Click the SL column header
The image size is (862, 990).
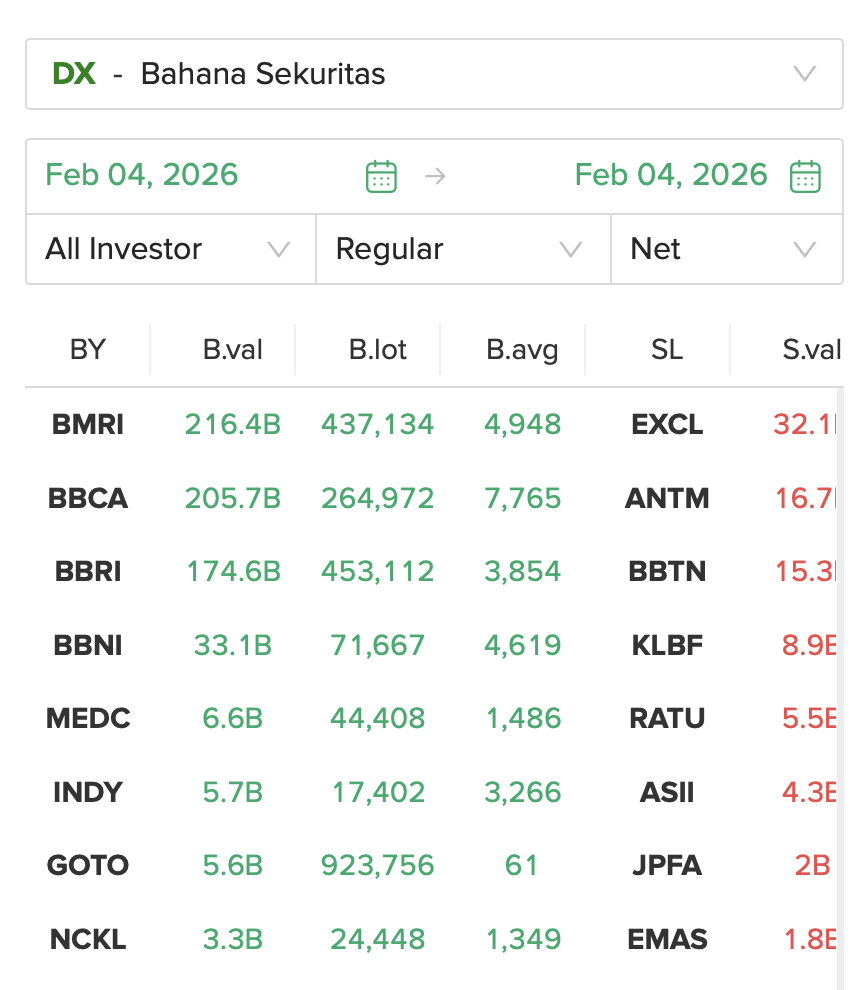coord(667,350)
